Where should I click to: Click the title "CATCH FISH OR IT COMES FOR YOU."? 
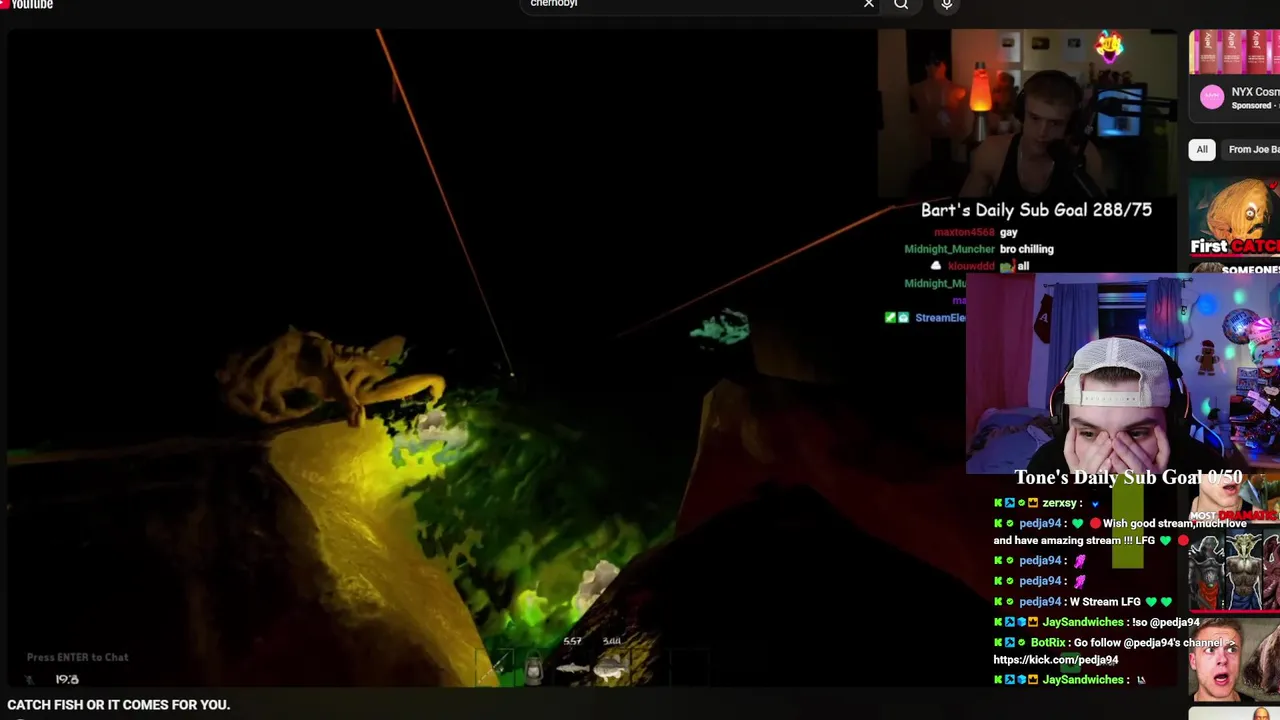(x=119, y=705)
